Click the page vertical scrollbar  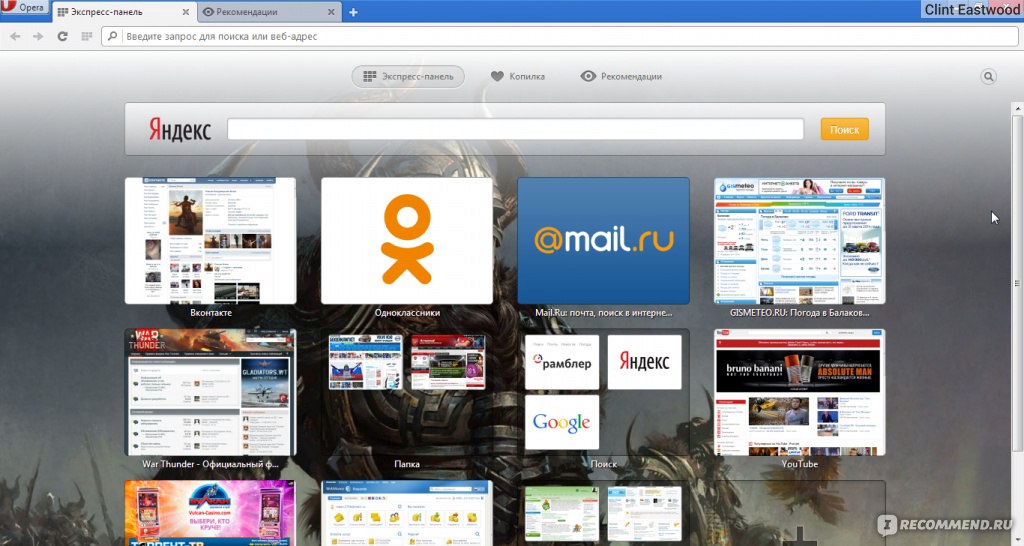(x=1017, y=282)
